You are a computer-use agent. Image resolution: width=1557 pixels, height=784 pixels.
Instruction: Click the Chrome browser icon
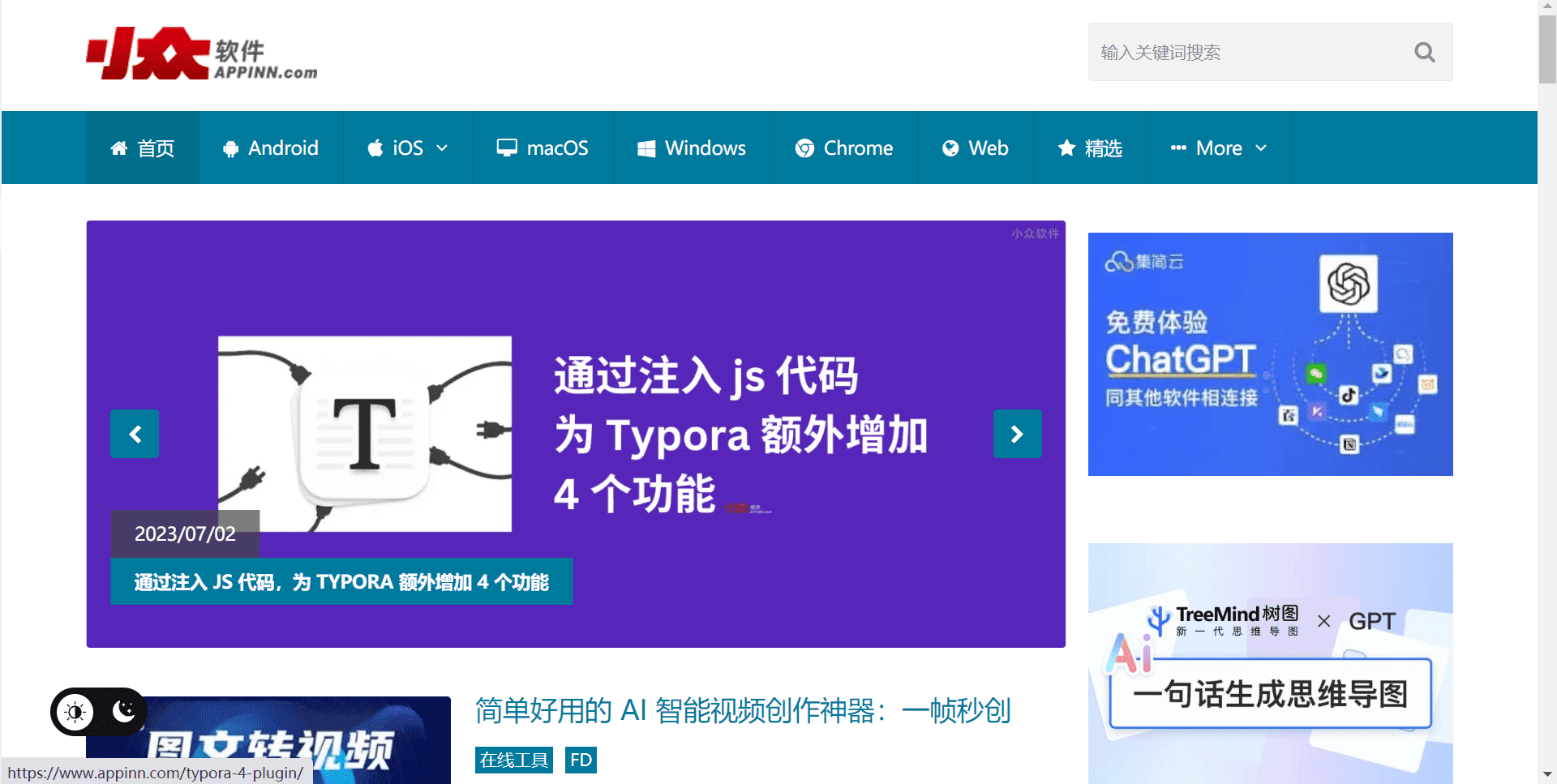804,148
